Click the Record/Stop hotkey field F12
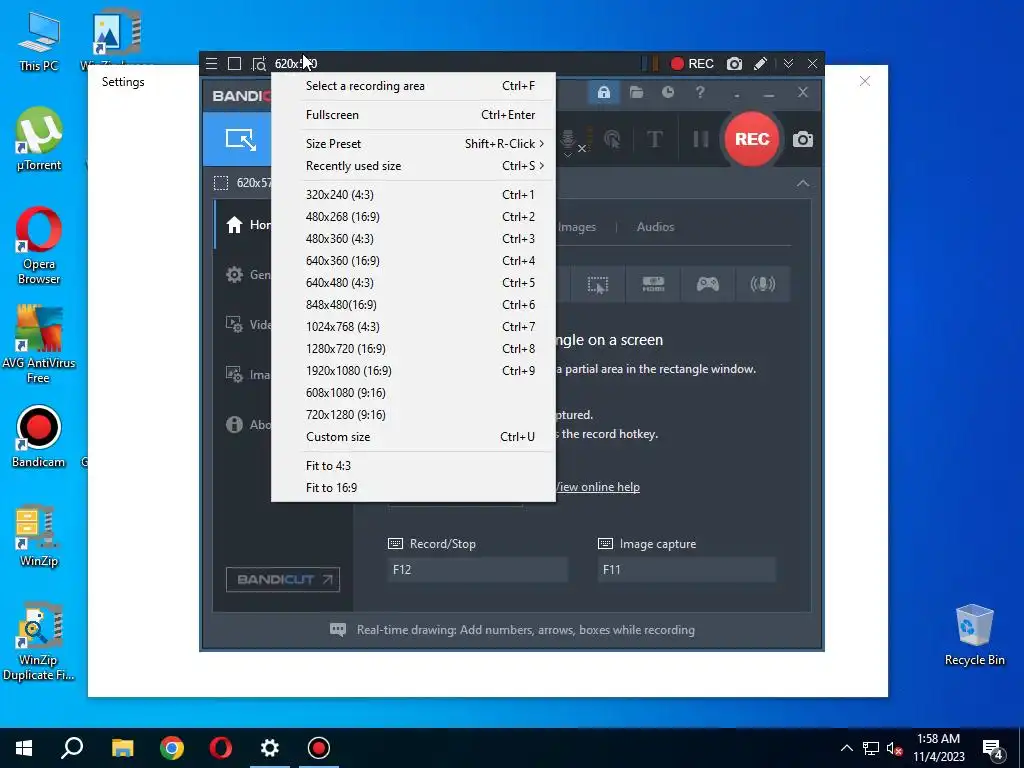Image resolution: width=1024 pixels, height=768 pixels. coord(477,569)
